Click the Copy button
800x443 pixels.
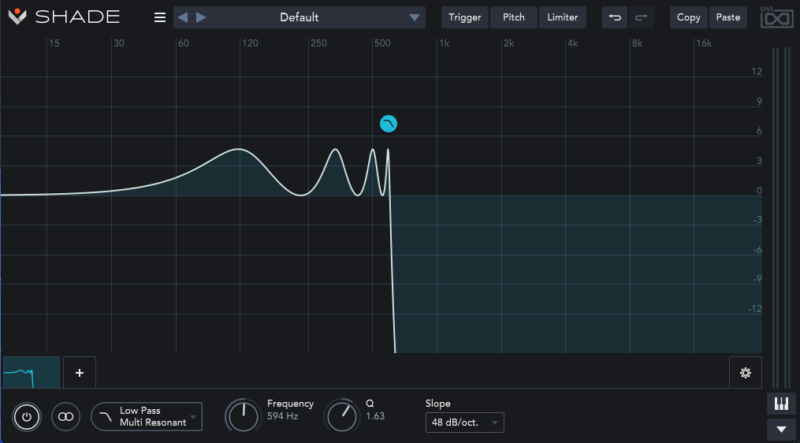tap(689, 17)
